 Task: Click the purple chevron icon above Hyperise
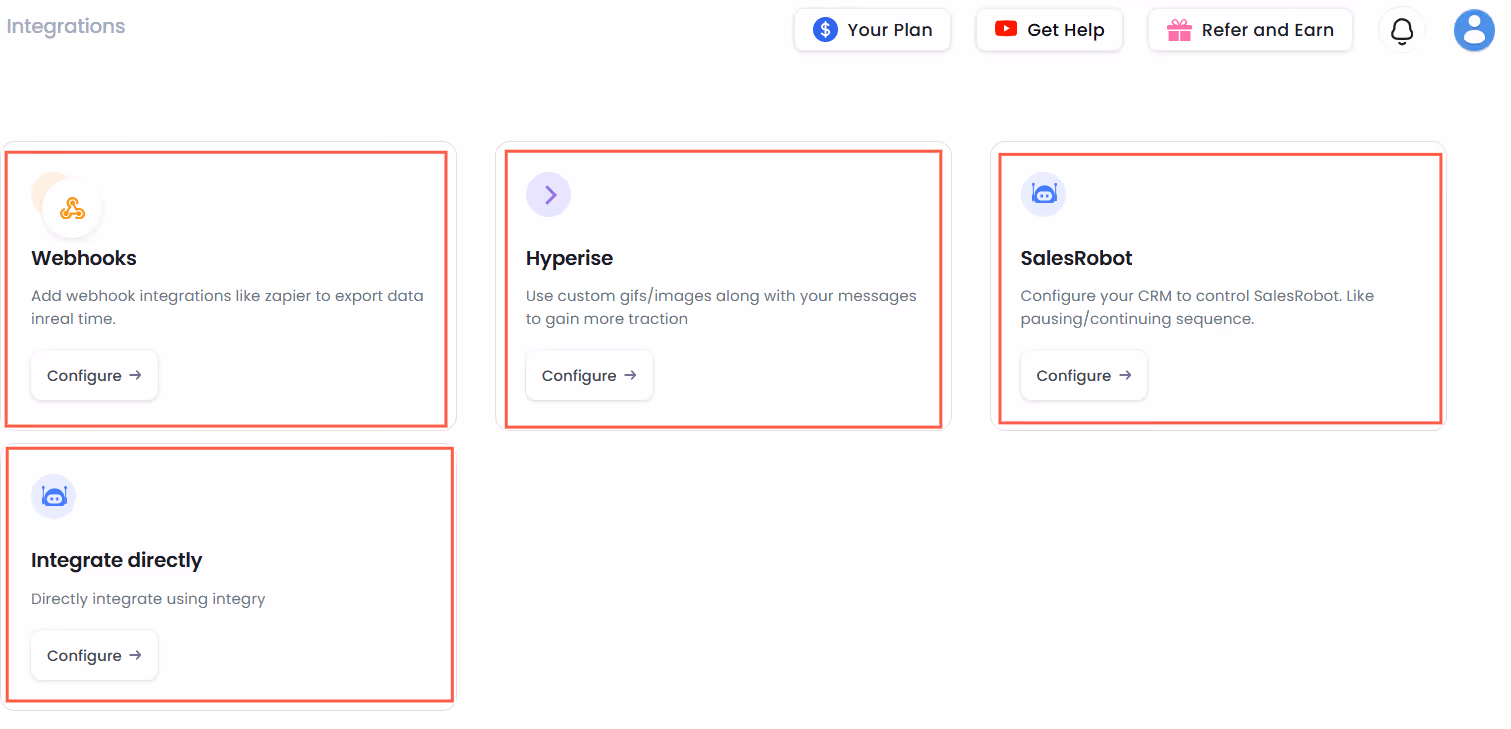click(548, 194)
